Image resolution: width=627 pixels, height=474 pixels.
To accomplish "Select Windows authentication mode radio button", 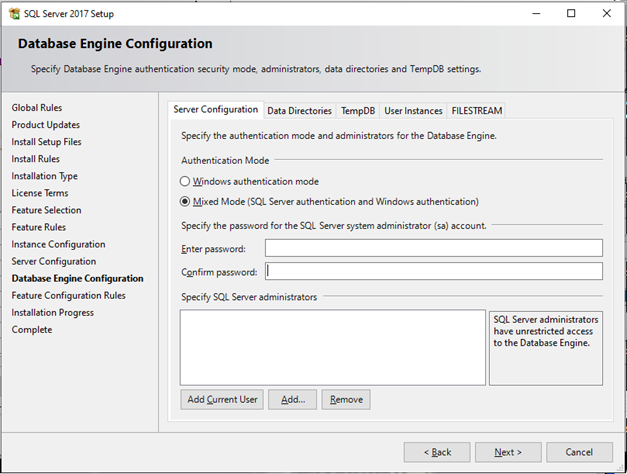I will tap(185, 181).
